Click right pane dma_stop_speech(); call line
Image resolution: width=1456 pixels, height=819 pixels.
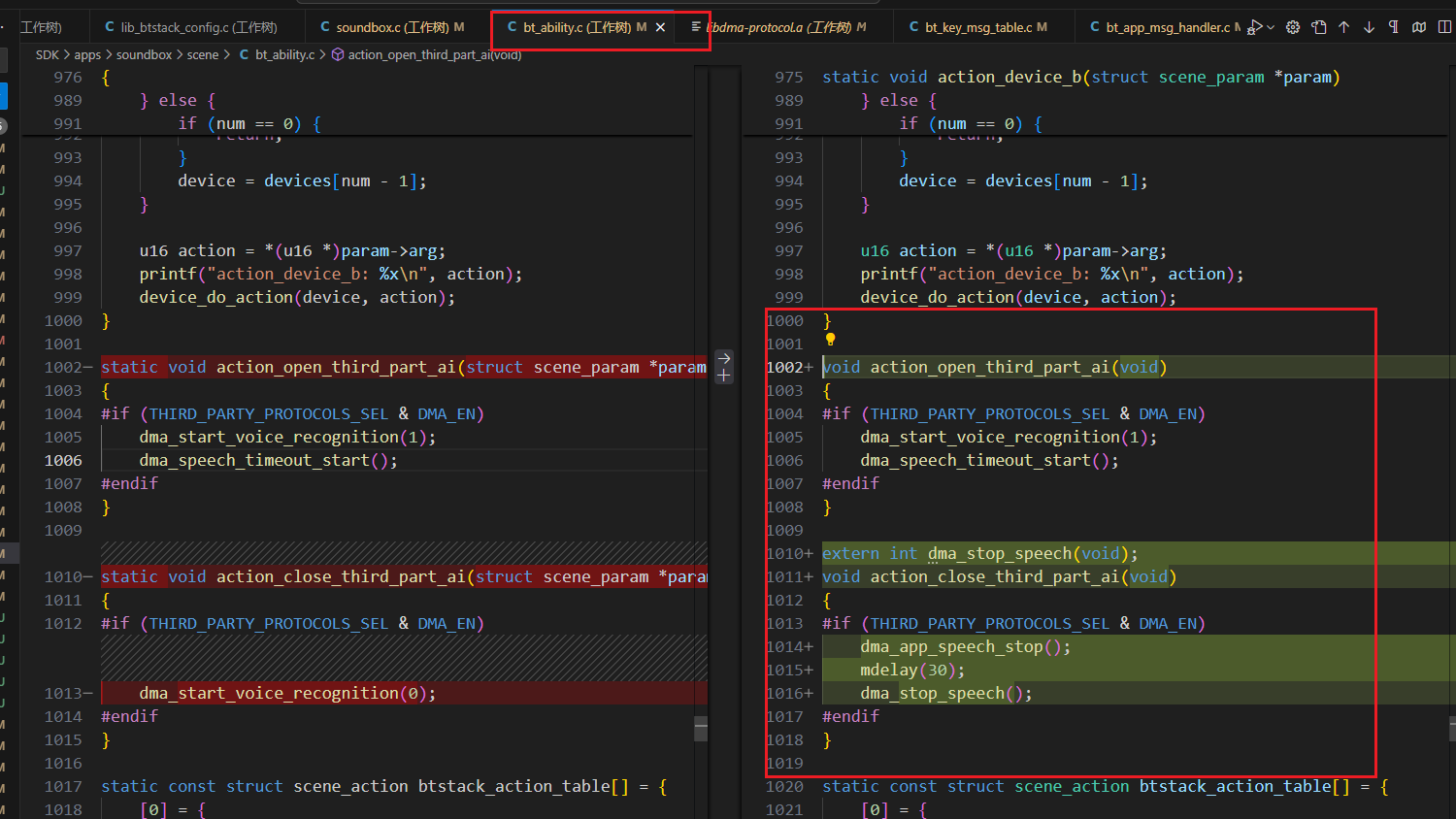945,693
